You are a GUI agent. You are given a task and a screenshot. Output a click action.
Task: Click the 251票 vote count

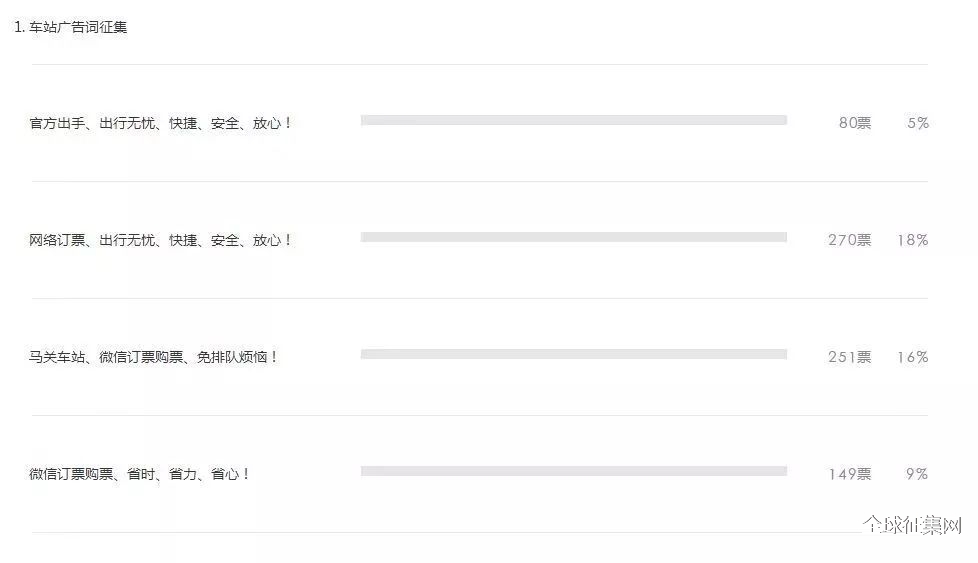850,357
